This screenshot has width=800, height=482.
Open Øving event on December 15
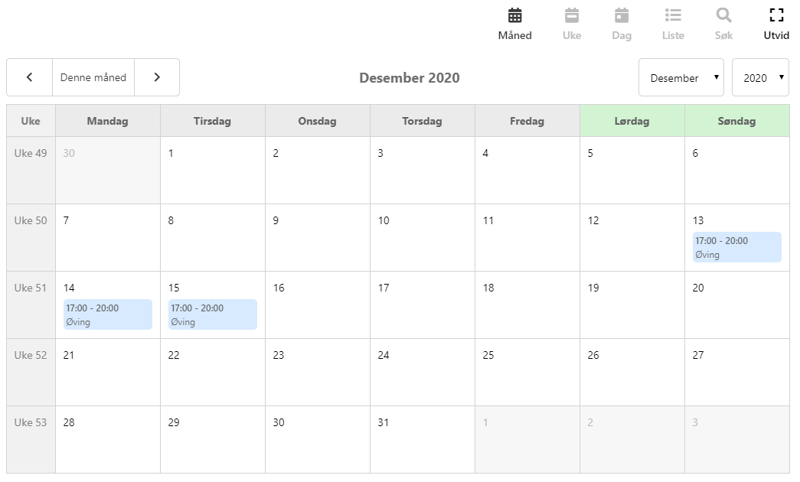pos(212,314)
